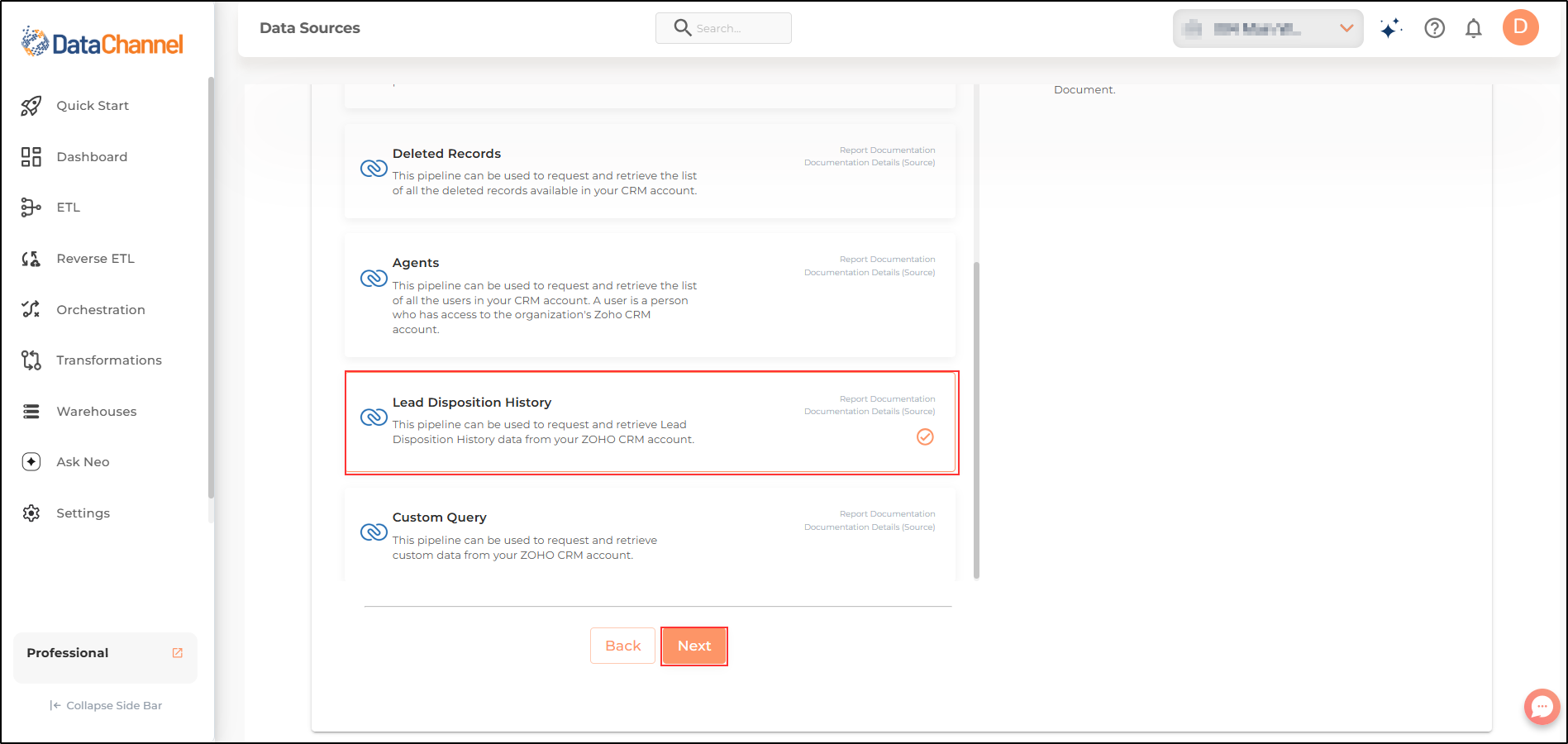Open the Dashboard grid icon
Image resolution: width=1568 pixels, height=744 pixels.
[x=31, y=157]
